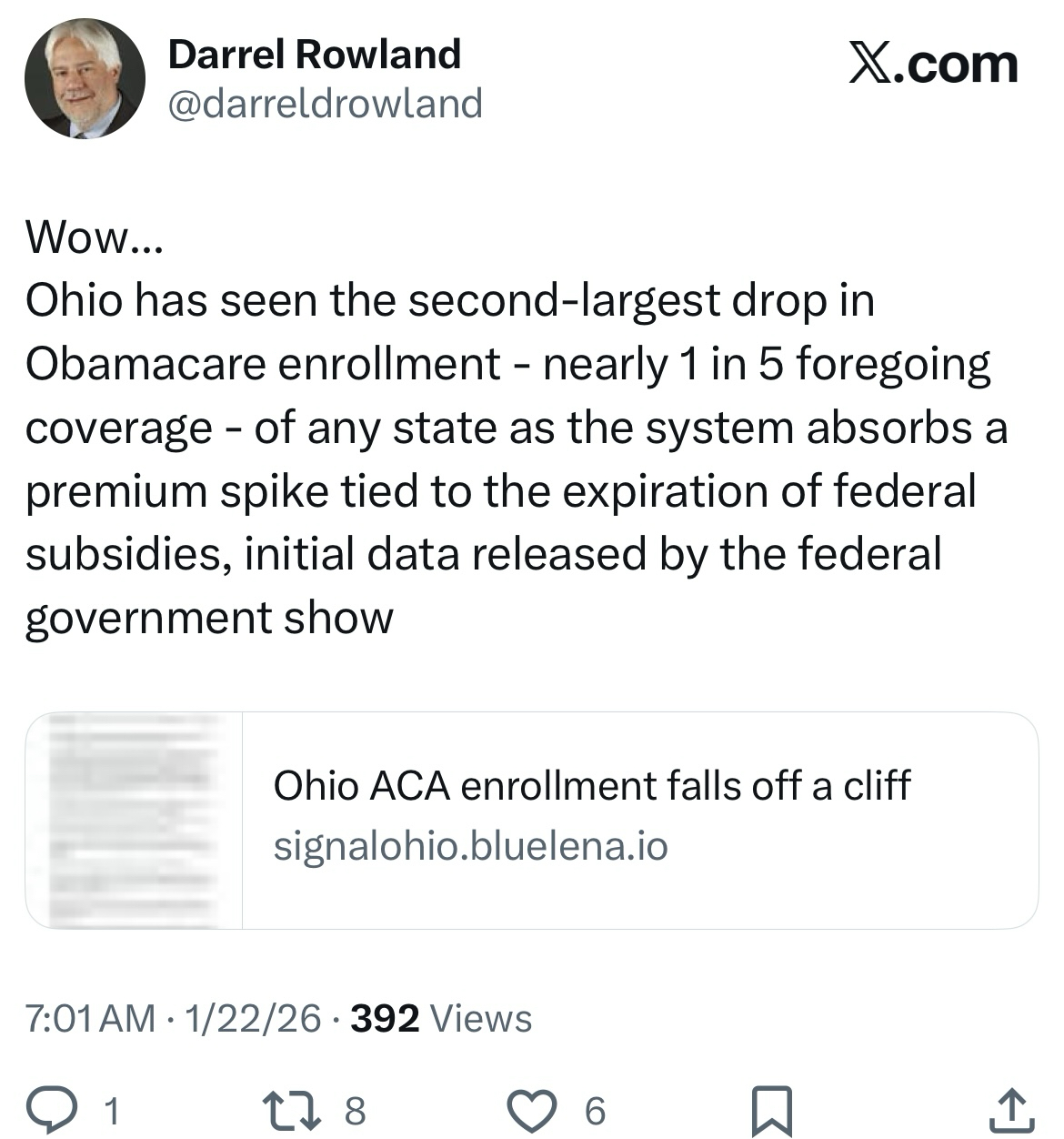Bookmark this tweet
Screen dimensions: 1064x1139
click(x=774, y=1109)
